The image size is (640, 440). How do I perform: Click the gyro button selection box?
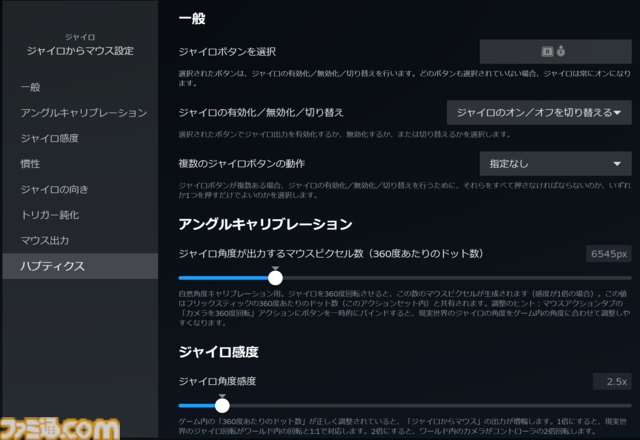point(556,51)
